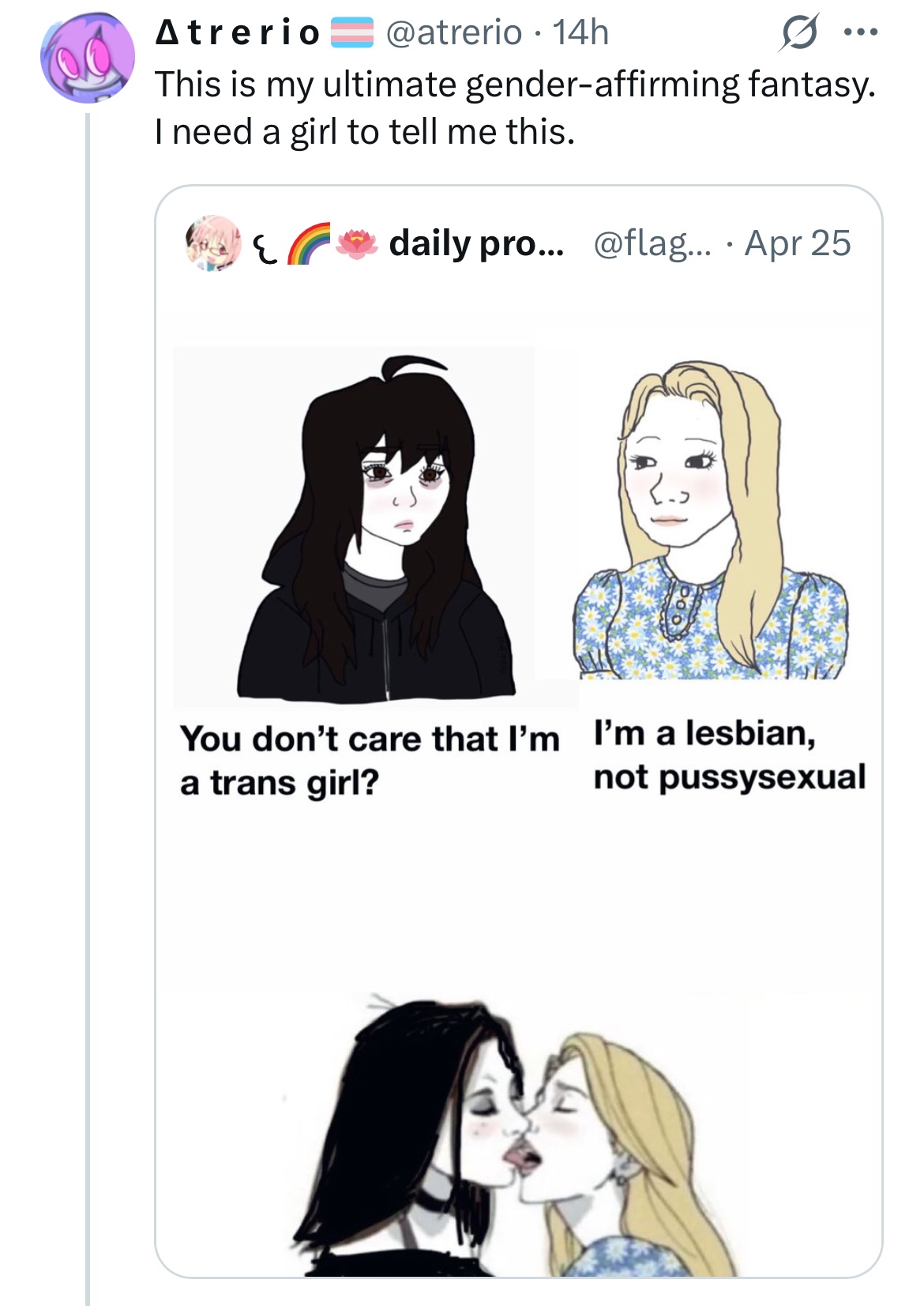
Task: Open Atrerio's purple profile avatar
Action: 88,58
